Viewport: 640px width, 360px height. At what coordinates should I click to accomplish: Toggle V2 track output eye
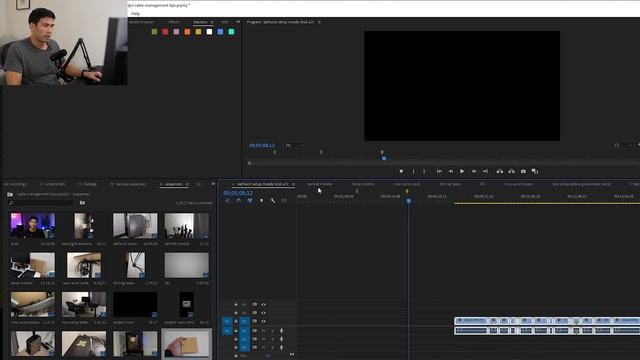(264, 313)
